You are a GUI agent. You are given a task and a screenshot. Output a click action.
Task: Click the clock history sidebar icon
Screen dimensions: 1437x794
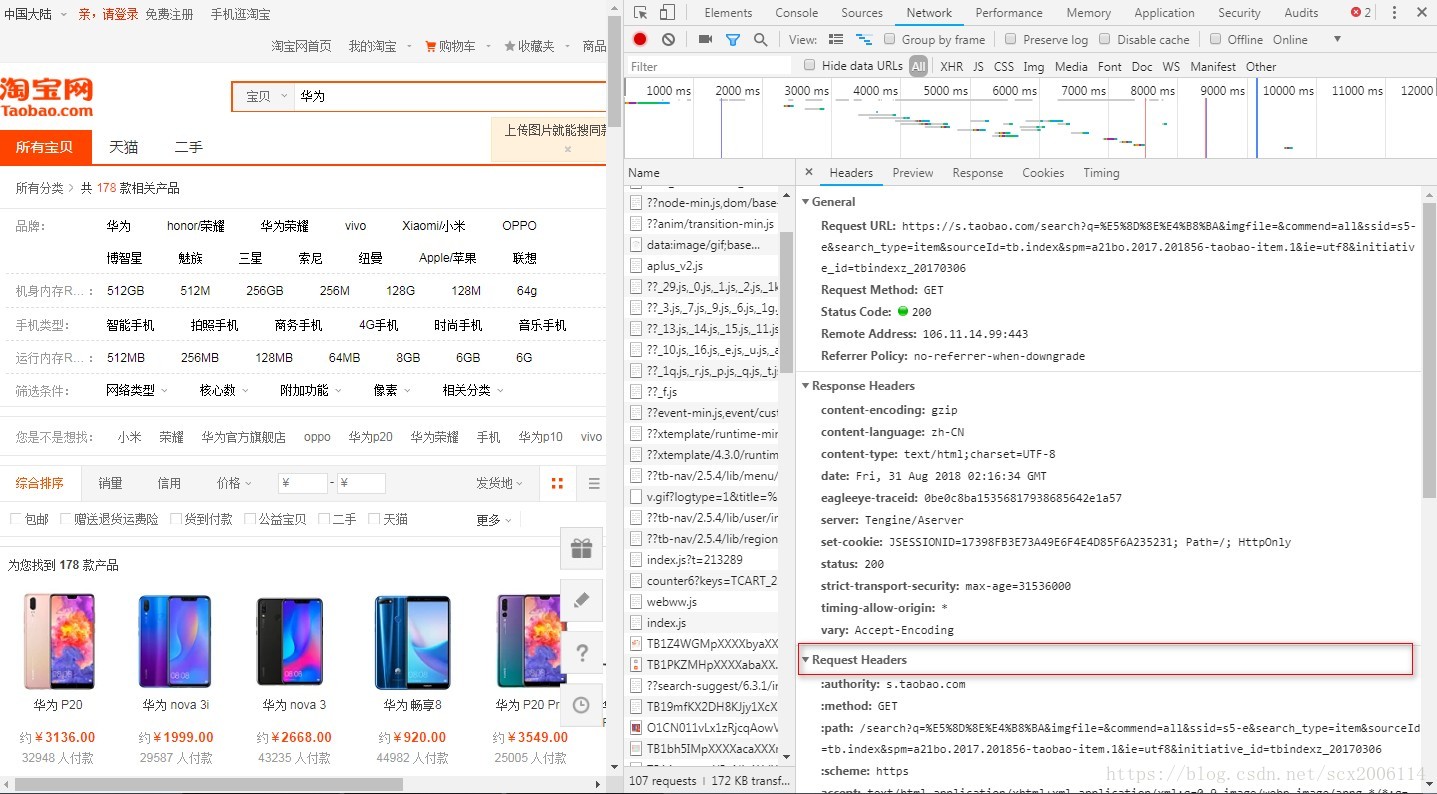(581, 704)
